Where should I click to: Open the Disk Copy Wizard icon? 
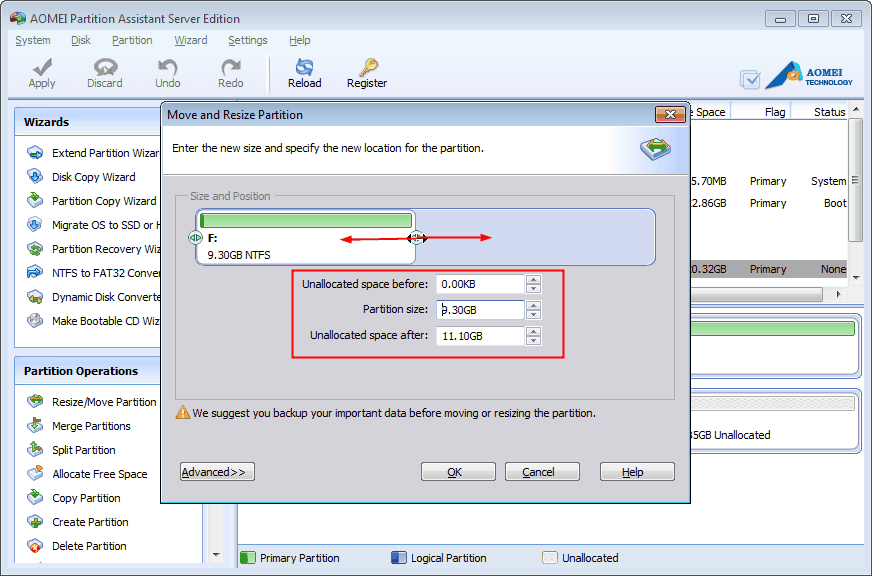coord(35,177)
